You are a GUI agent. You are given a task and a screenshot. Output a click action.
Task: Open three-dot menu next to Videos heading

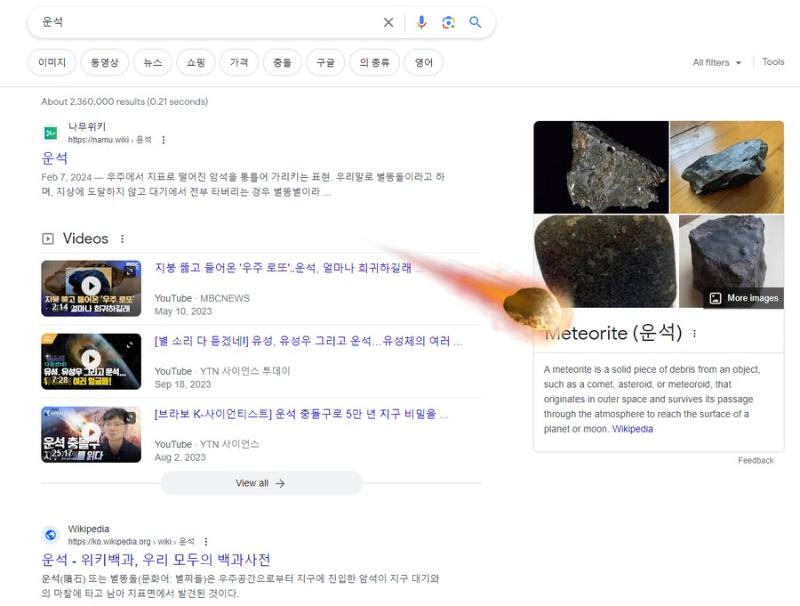pos(123,239)
